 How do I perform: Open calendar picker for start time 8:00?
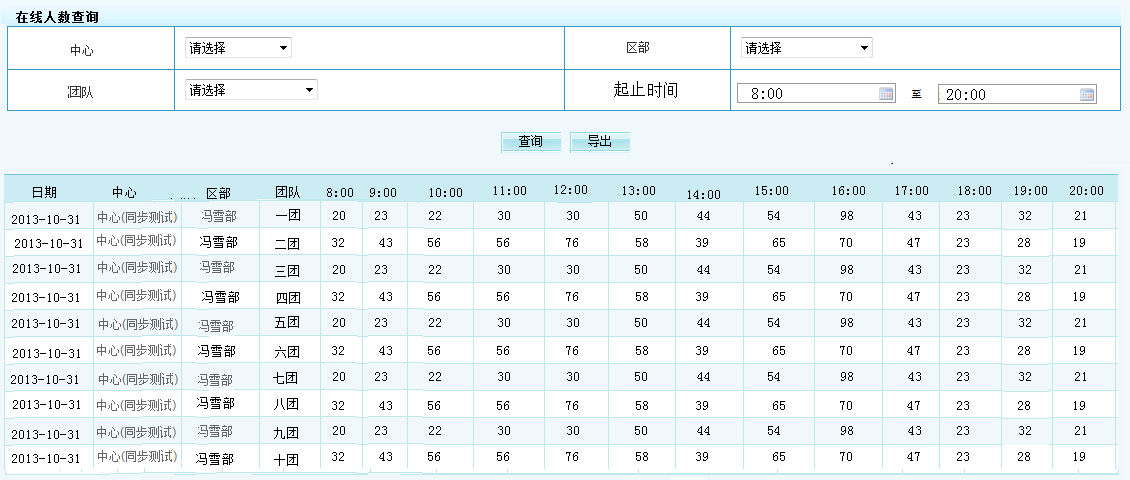click(x=885, y=94)
